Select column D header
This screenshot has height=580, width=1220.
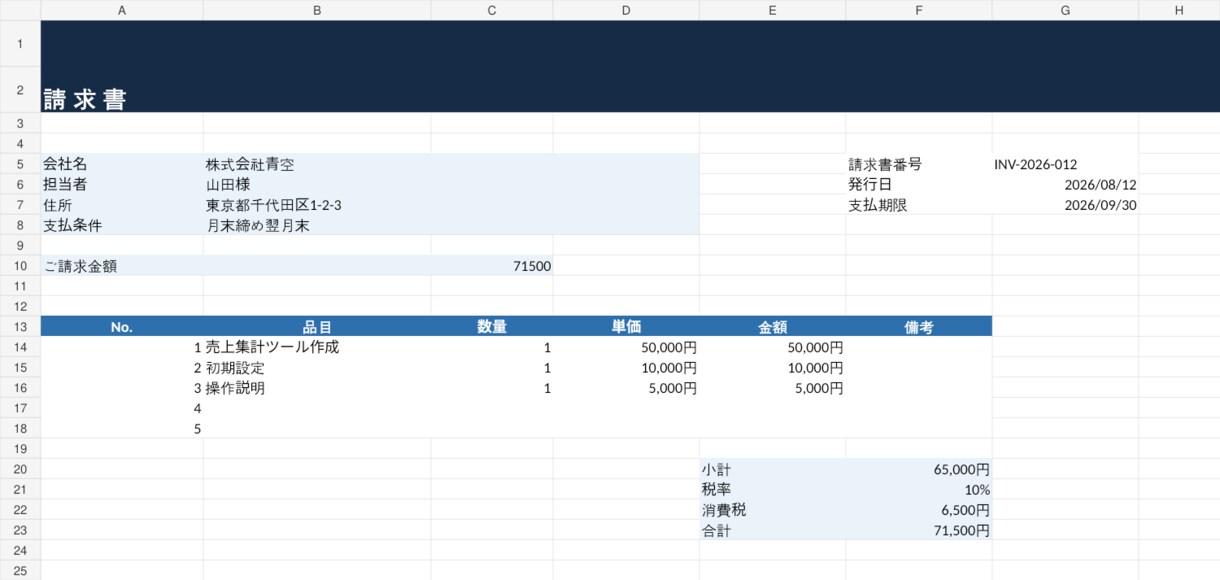pyautogui.click(x=626, y=10)
